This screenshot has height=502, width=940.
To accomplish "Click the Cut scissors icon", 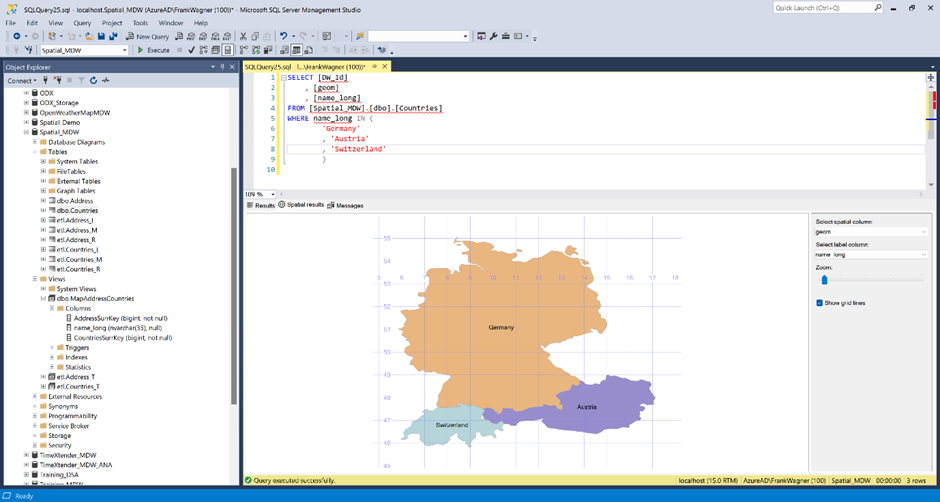I will tap(243, 37).
